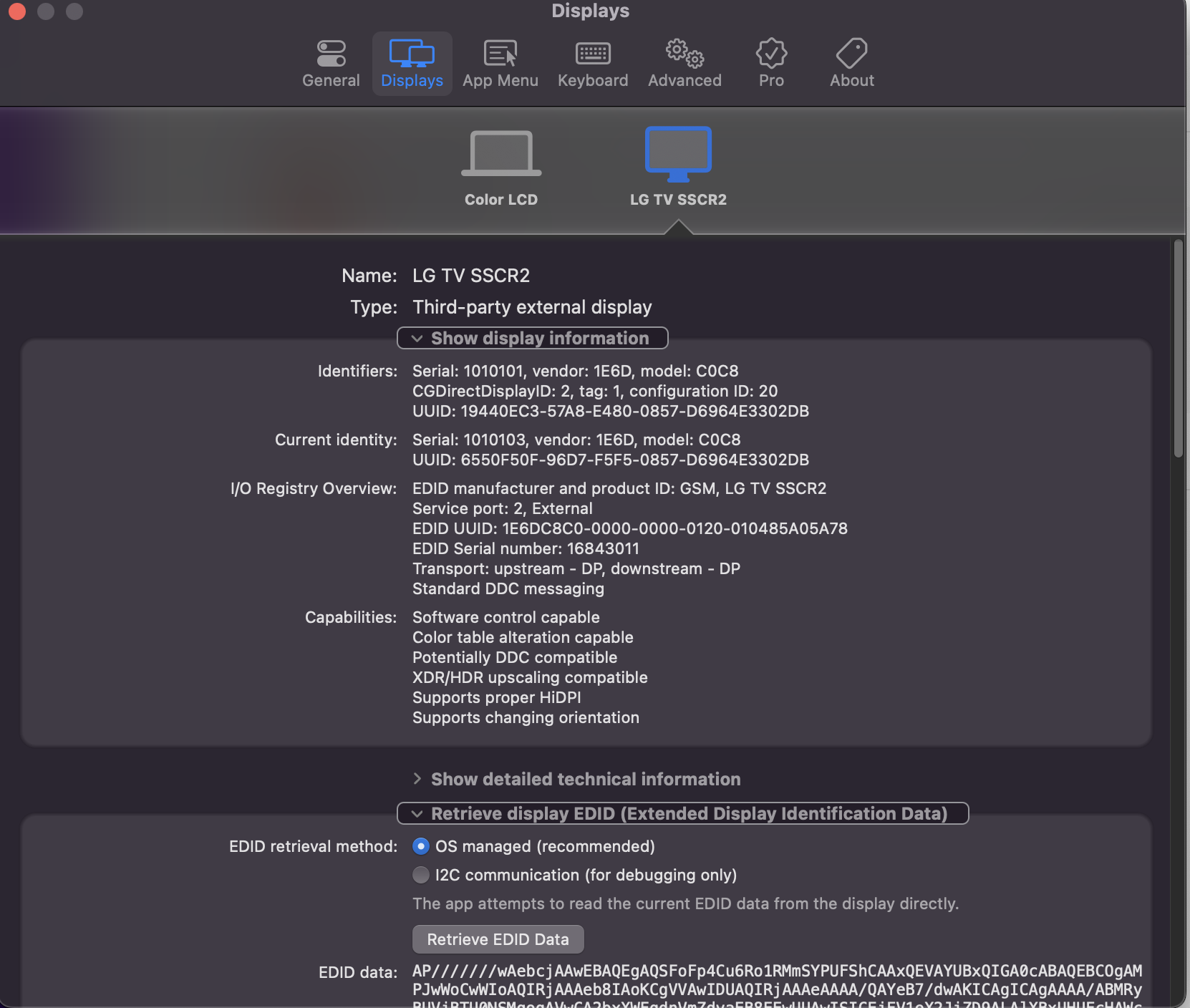Collapse the Retrieve display EDID section
1190x1008 pixels.
(x=682, y=813)
